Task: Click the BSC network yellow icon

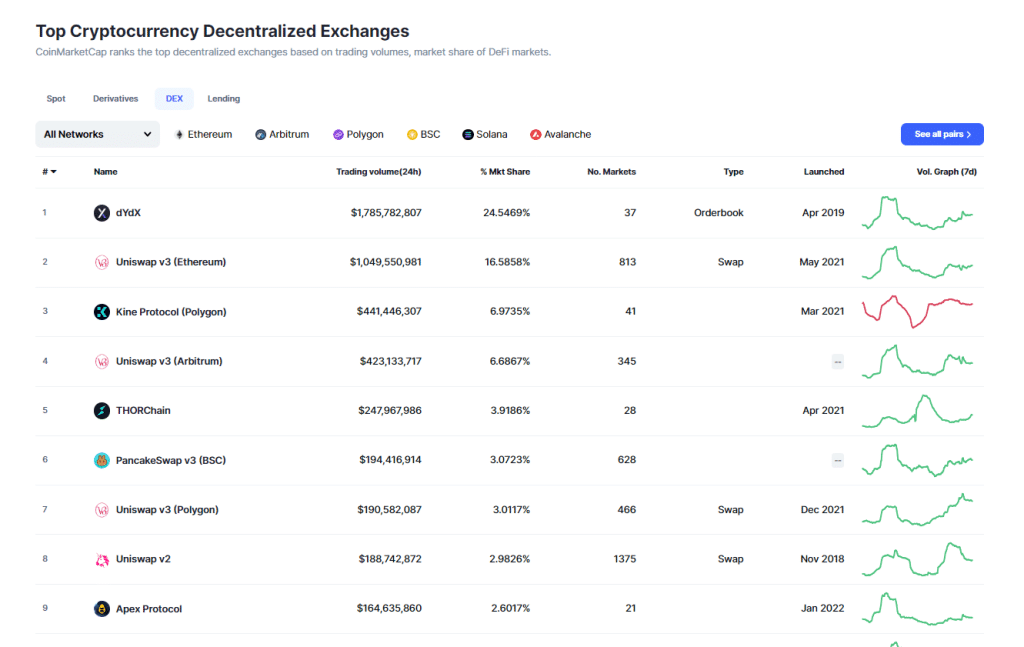Action: tap(412, 134)
